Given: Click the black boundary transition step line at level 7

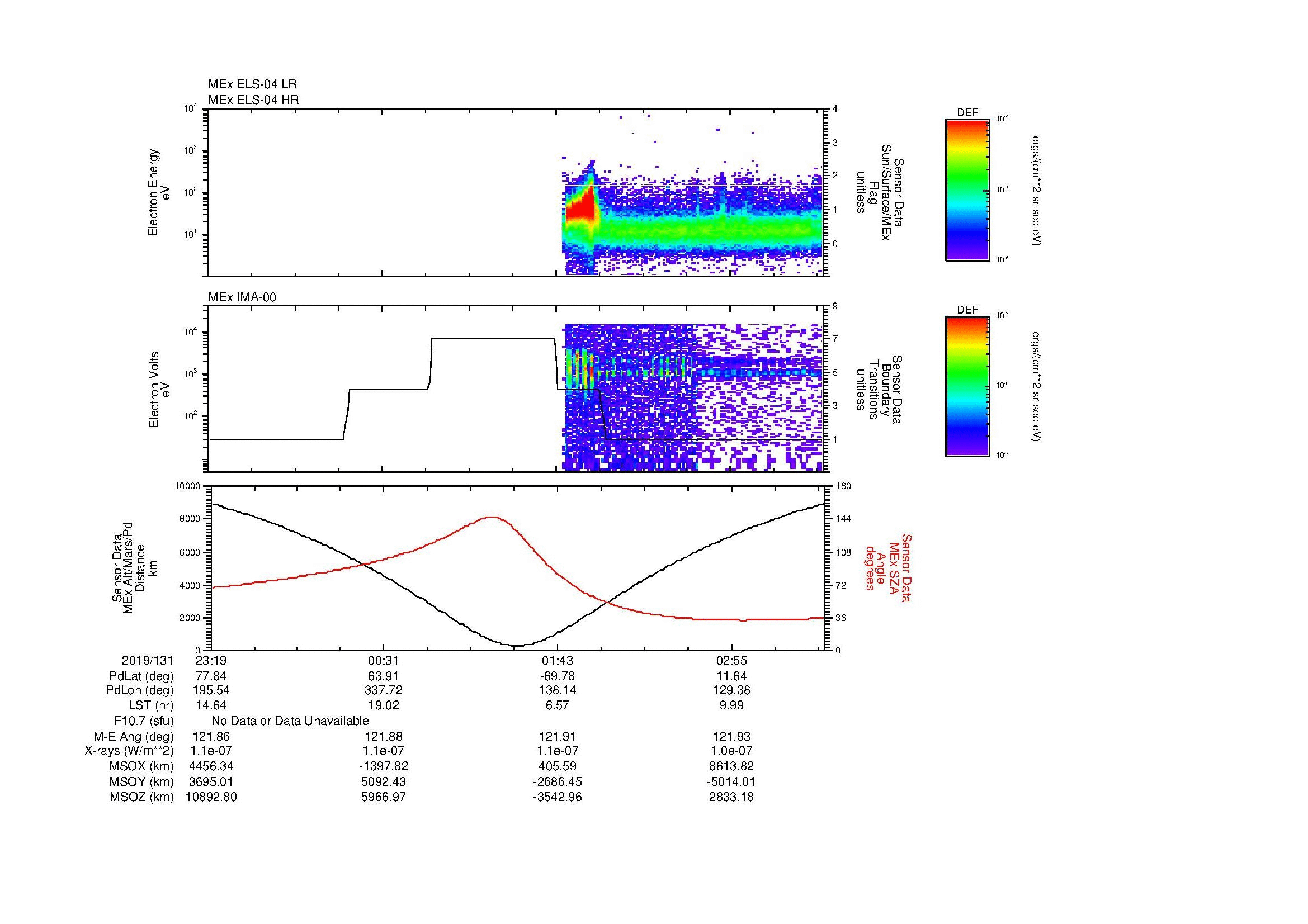Looking at the screenshot, I should click(x=493, y=339).
